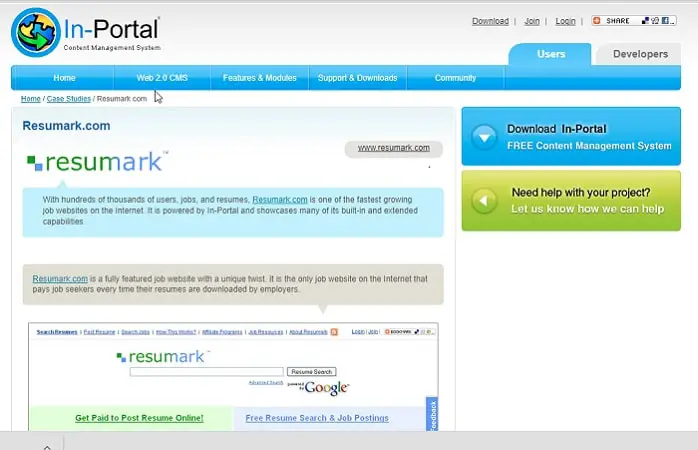Click the orange RSS icon in the embedded screenshot
The width and height of the screenshot is (698, 450).
(334, 332)
